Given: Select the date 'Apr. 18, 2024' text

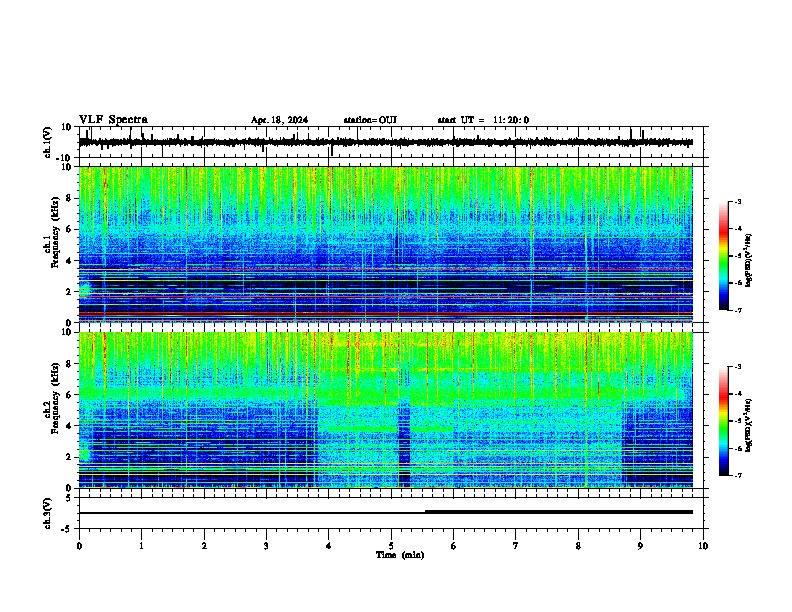Looking at the screenshot, I should (279, 120).
